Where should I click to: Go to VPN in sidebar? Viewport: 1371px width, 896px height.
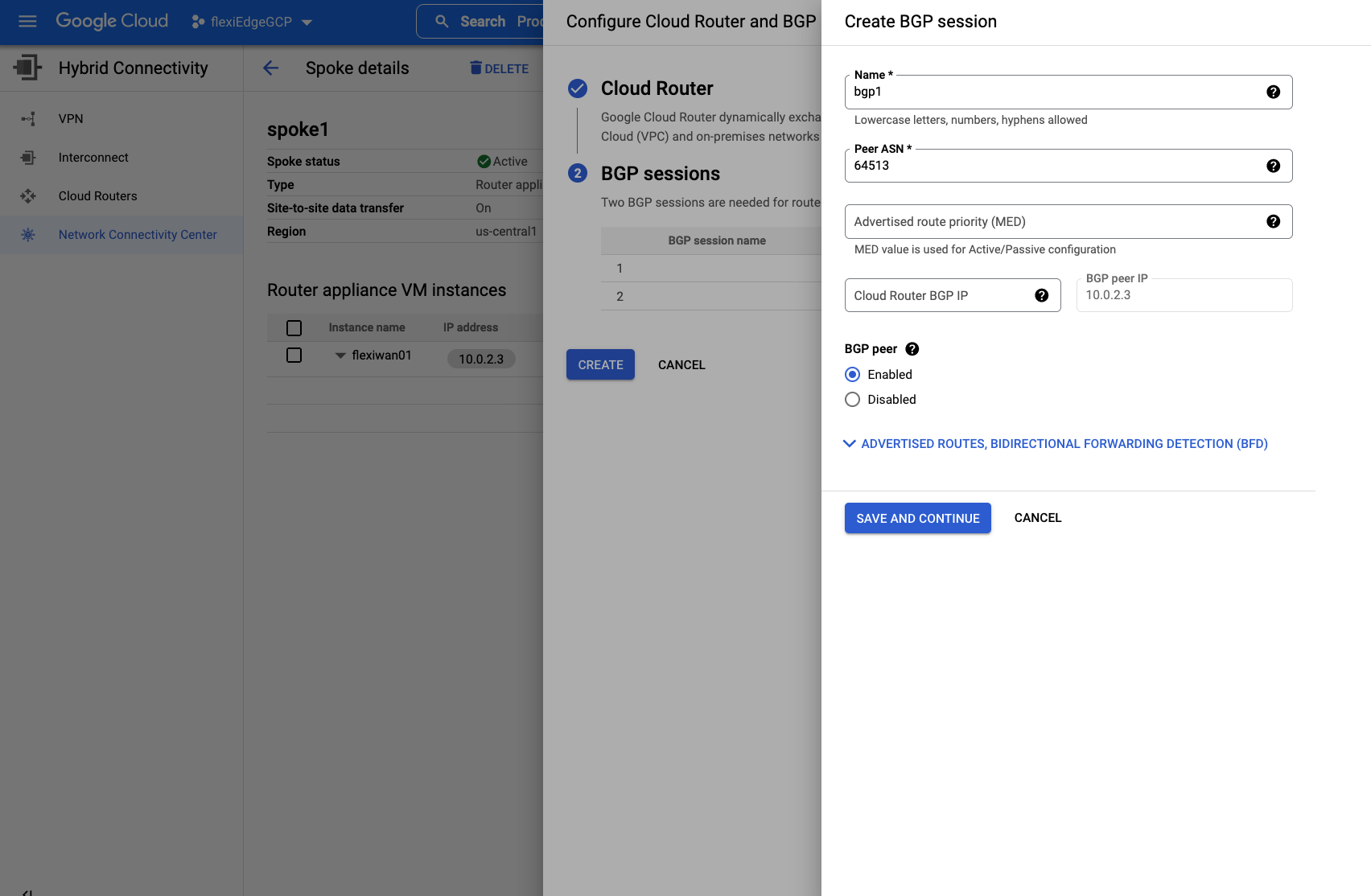point(71,119)
